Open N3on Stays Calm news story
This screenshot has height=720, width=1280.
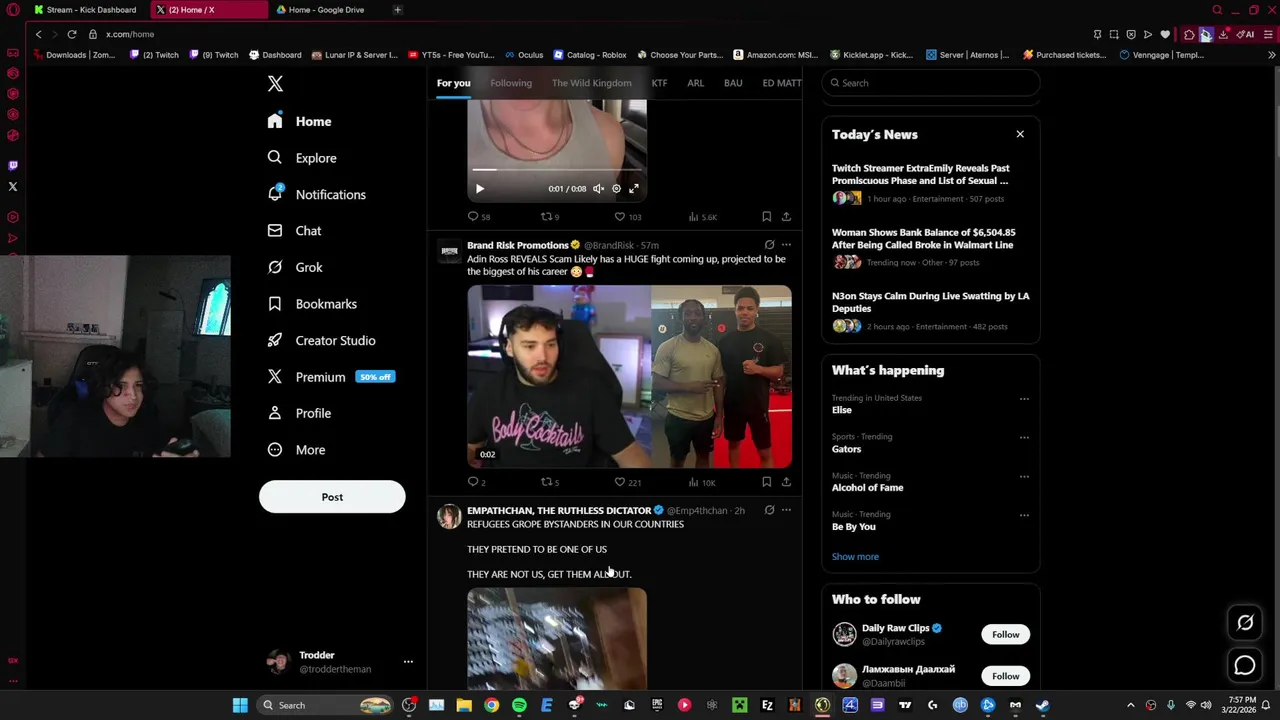click(931, 312)
